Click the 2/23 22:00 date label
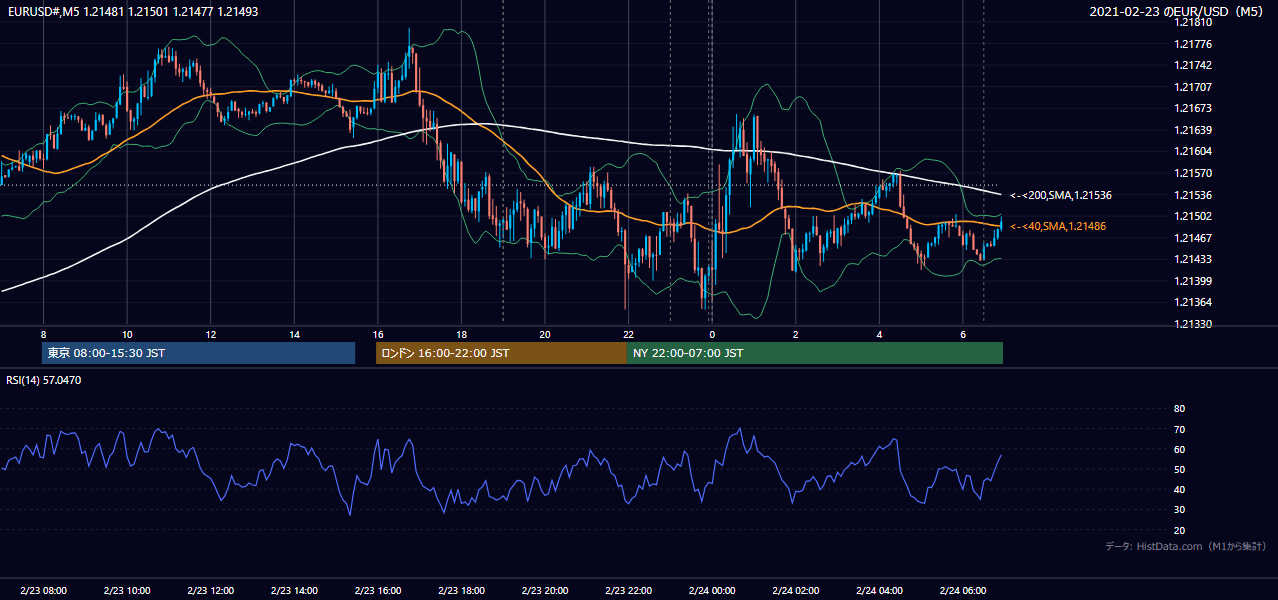Image resolution: width=1278 pixels, height=600 pixels. tap(628, 591)
